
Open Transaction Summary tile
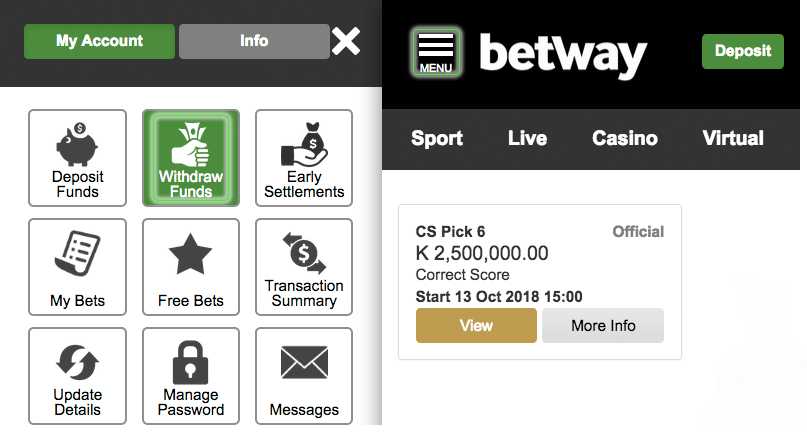click(x=304, y=267)
